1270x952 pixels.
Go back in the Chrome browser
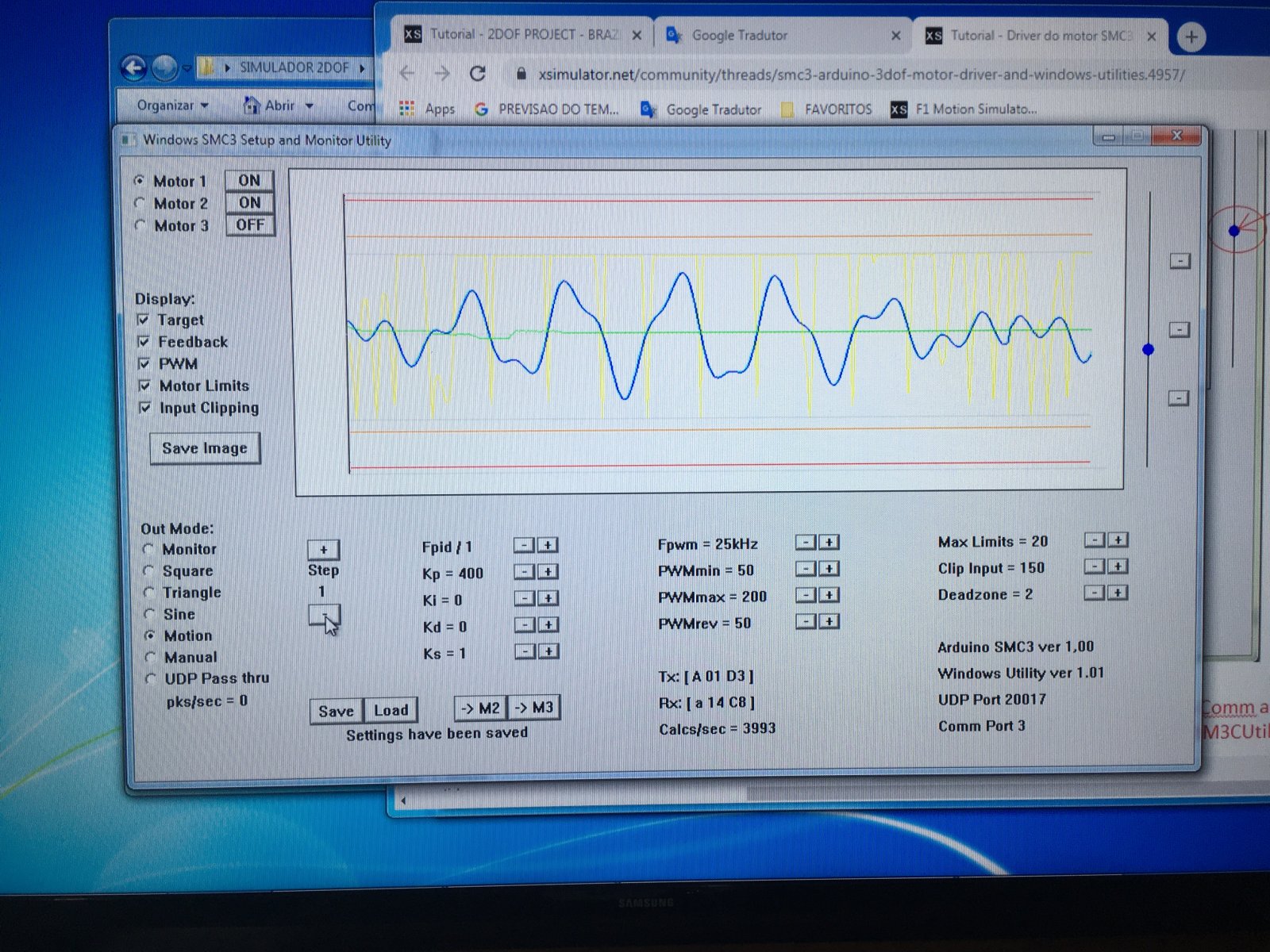[x=407, y=74]
